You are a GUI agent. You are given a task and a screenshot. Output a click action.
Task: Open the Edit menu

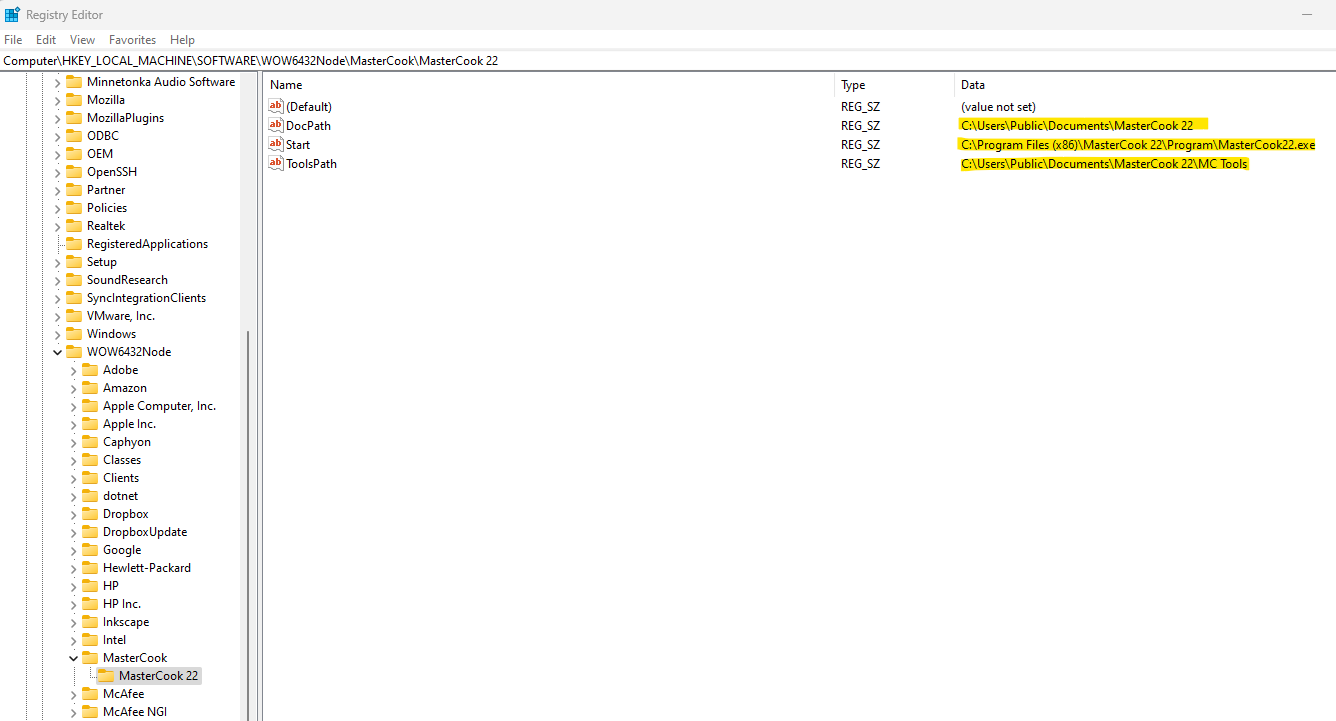coord(46,40)
